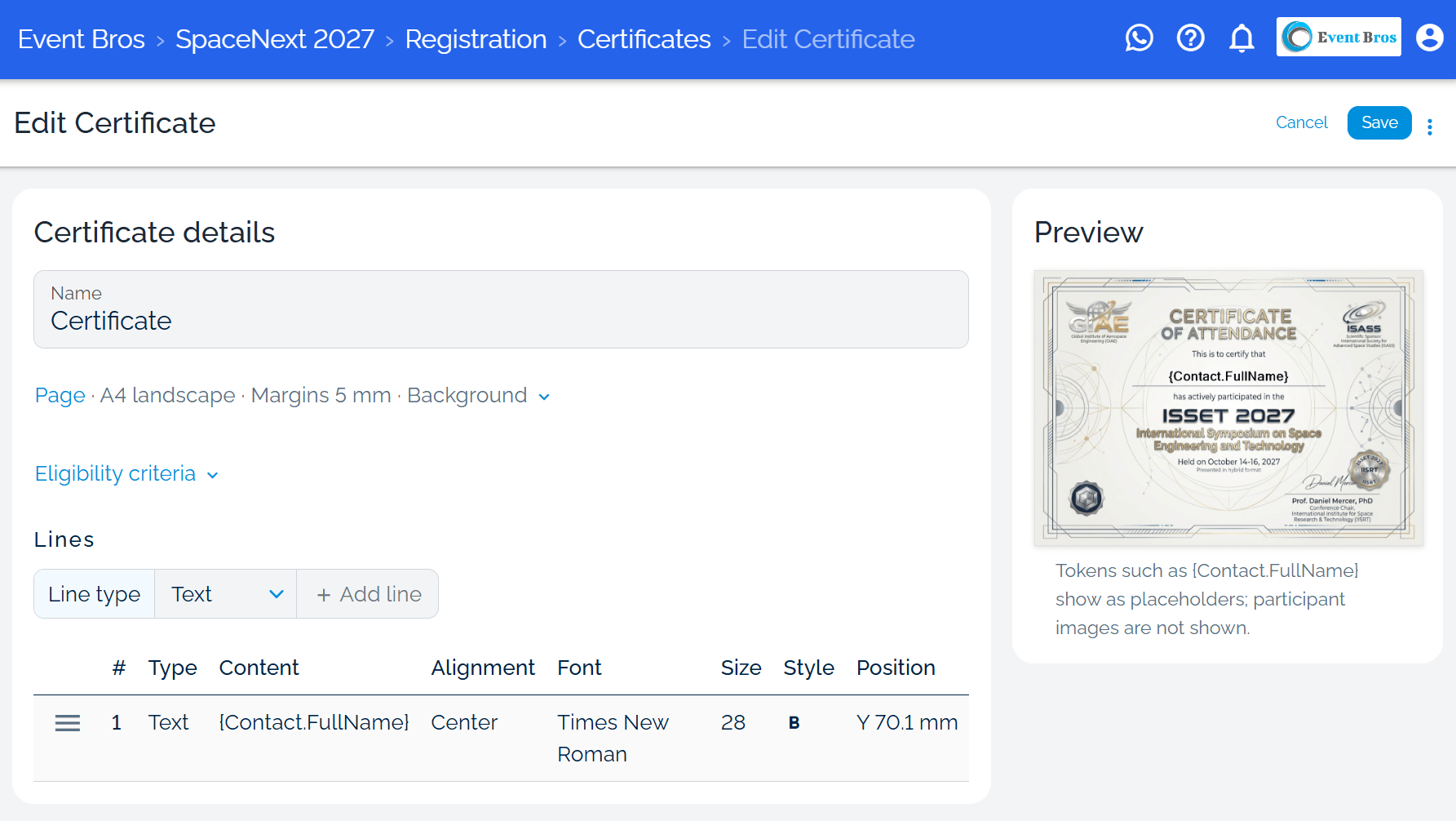This screenshot has width=1456, height=821.
Task: Click the Center alignment cell
Action: [x=464, y=722]
